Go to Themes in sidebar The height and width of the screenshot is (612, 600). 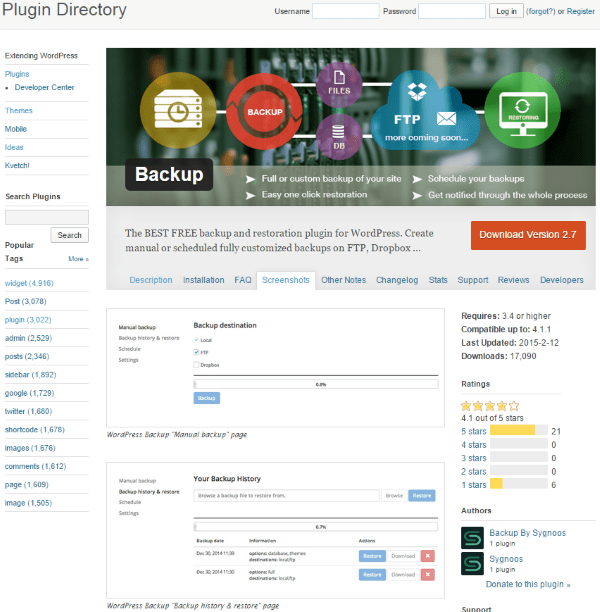(x=19, y=111)
